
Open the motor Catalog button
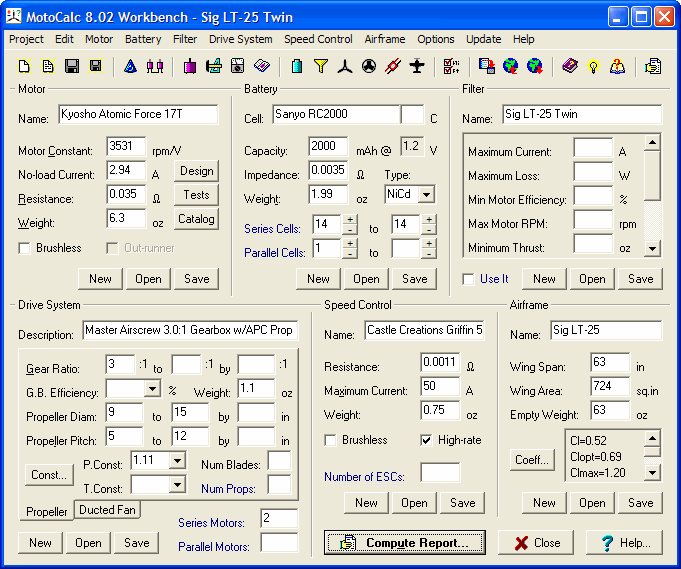[x=196, y=218]
